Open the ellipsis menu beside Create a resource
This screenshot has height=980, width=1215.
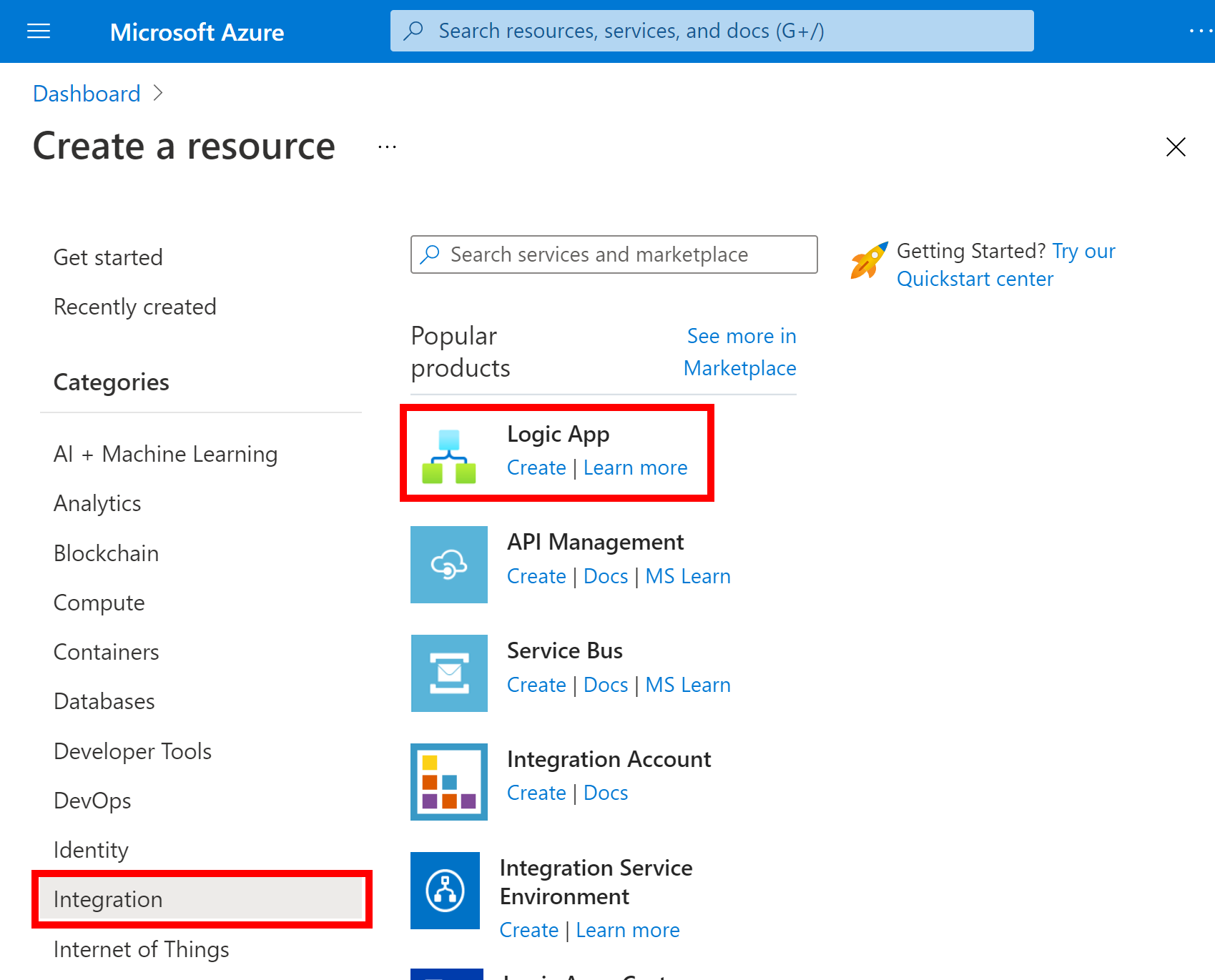[386, 146]
